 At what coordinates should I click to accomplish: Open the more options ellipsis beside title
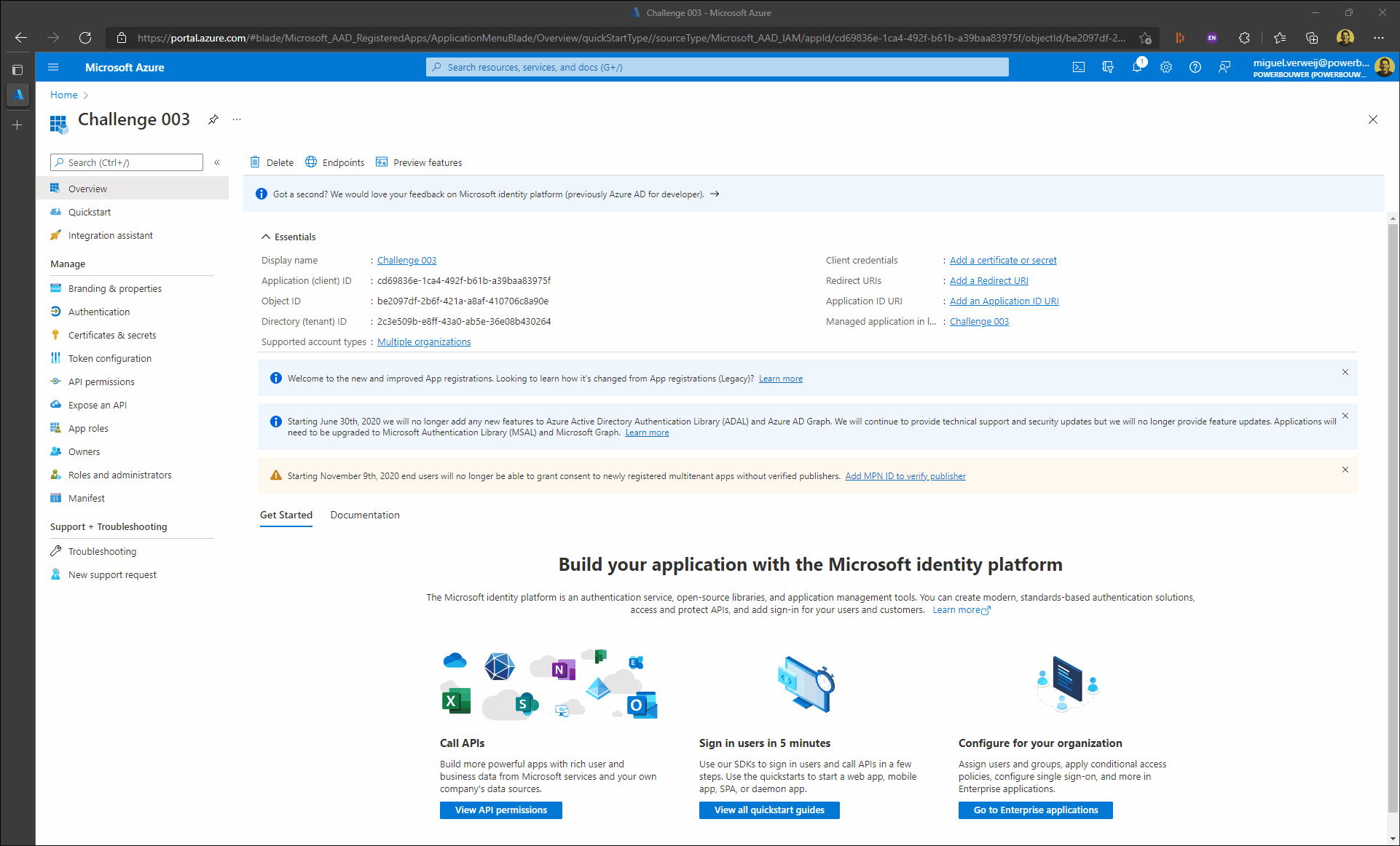[x=237, y=119]
